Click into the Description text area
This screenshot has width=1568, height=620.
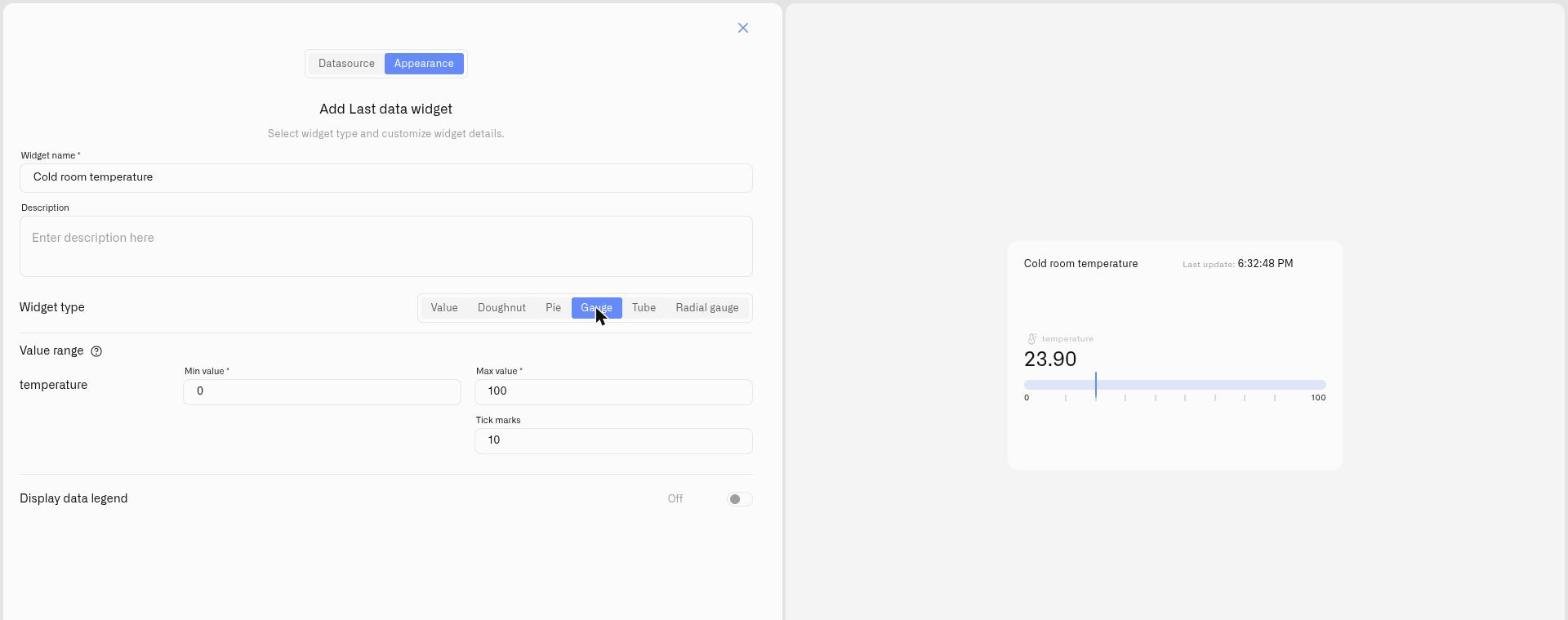(x=386, y=246)
